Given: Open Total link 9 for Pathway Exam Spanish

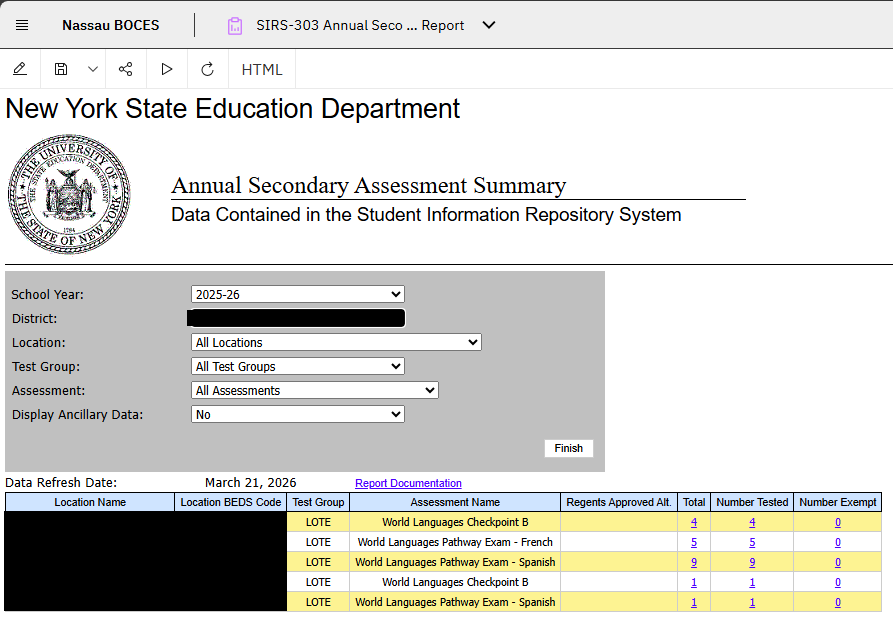Looking at the screenshot, I should point(694,562).
